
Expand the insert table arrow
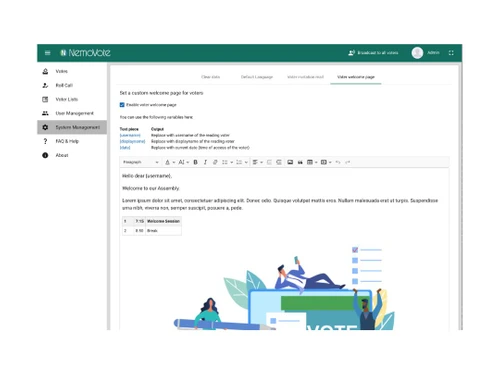coord(316,162)
